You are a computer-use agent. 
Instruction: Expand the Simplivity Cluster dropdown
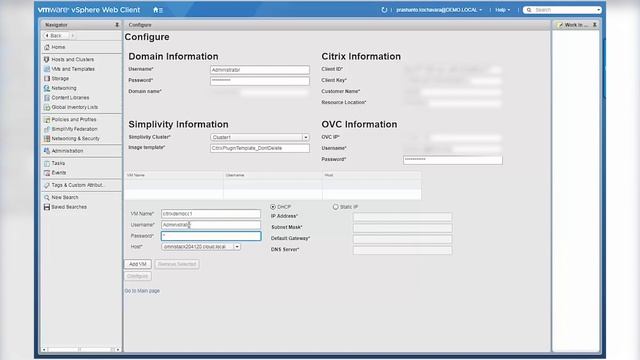pos(305,138)
